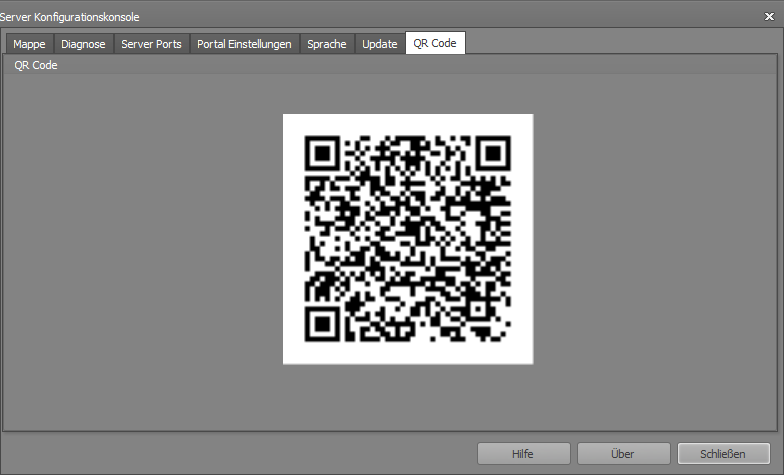The height and width of the screenshot is (475, 784).
Task: Close the Server Konfigurationskonsole window
Action: (770, 16)
